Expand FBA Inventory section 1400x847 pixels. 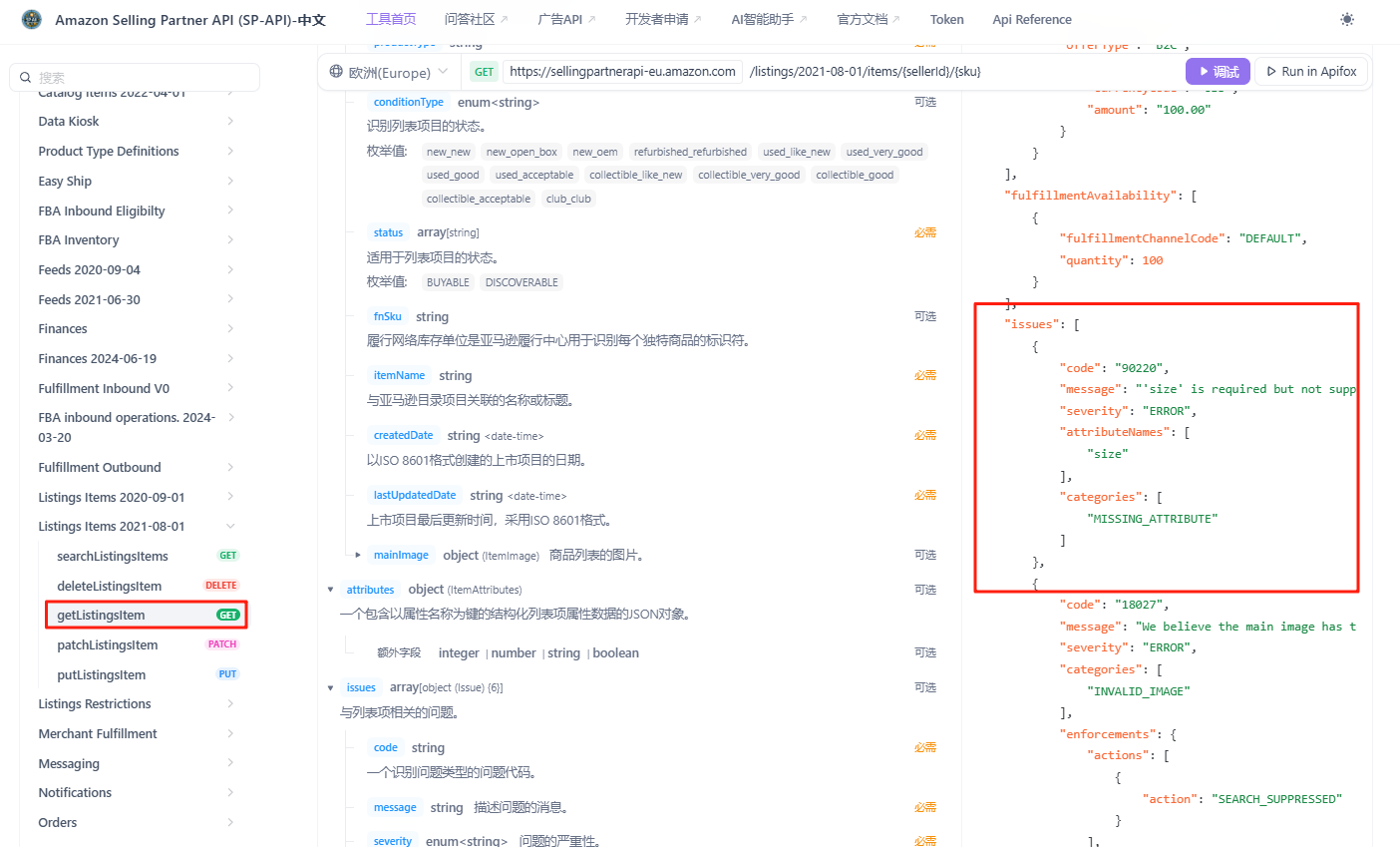pyautogui.click(x=136, y=239)
